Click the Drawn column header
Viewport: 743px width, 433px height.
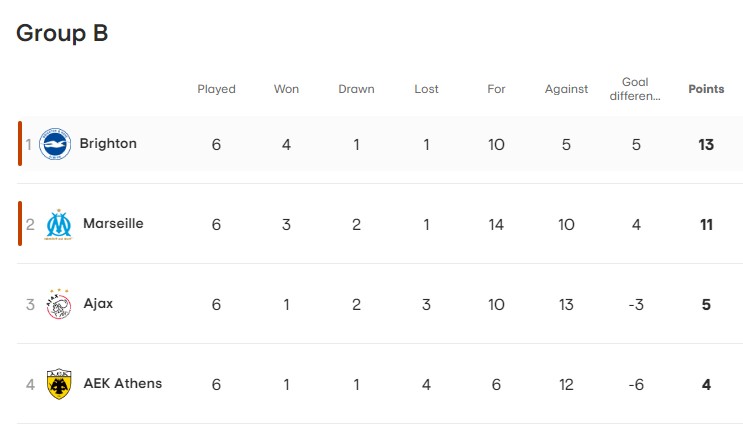(x=356, y=89)
